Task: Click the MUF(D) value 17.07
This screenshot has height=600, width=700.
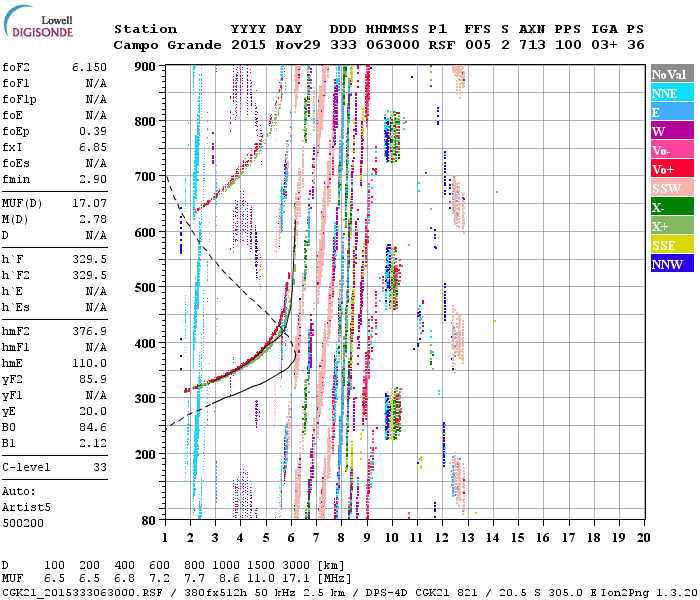Action: click(89, 204)
